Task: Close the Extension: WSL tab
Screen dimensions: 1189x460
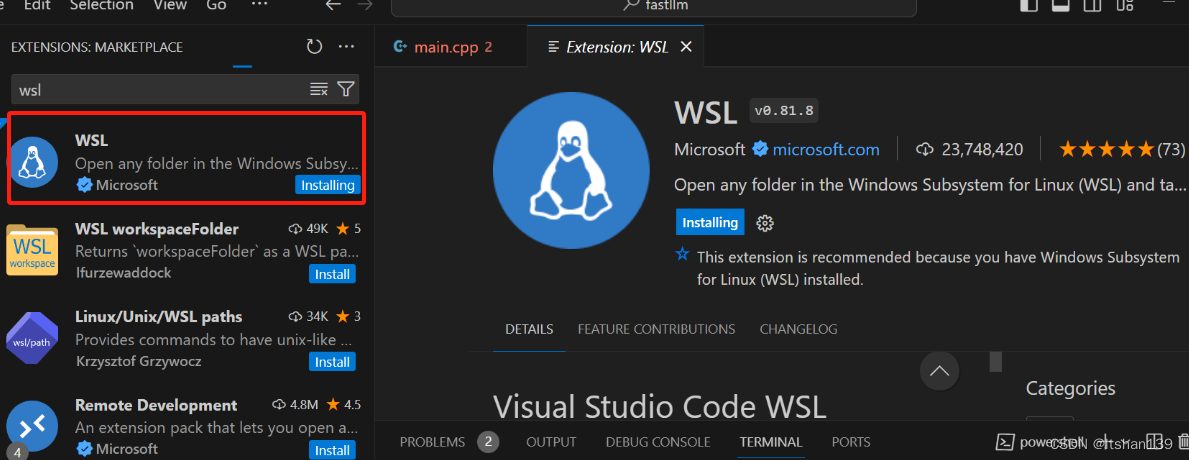Action: pyautogui.click(x=686, y=47)
